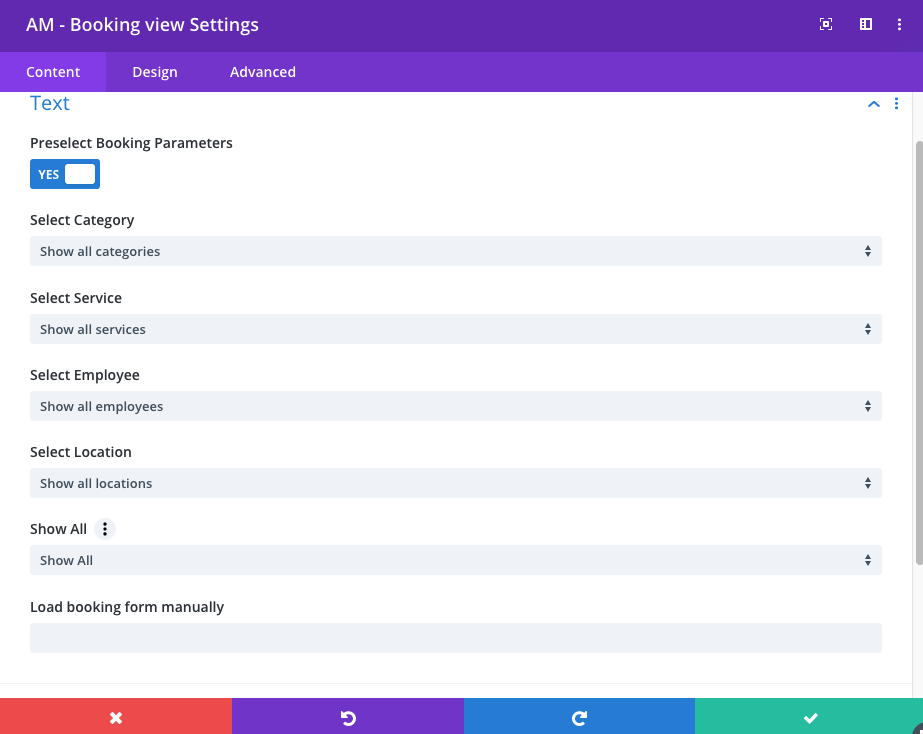Viewport: 923px width, 734px height.
Task: Open the Select Service dropdown
Action: pos(455,329)
